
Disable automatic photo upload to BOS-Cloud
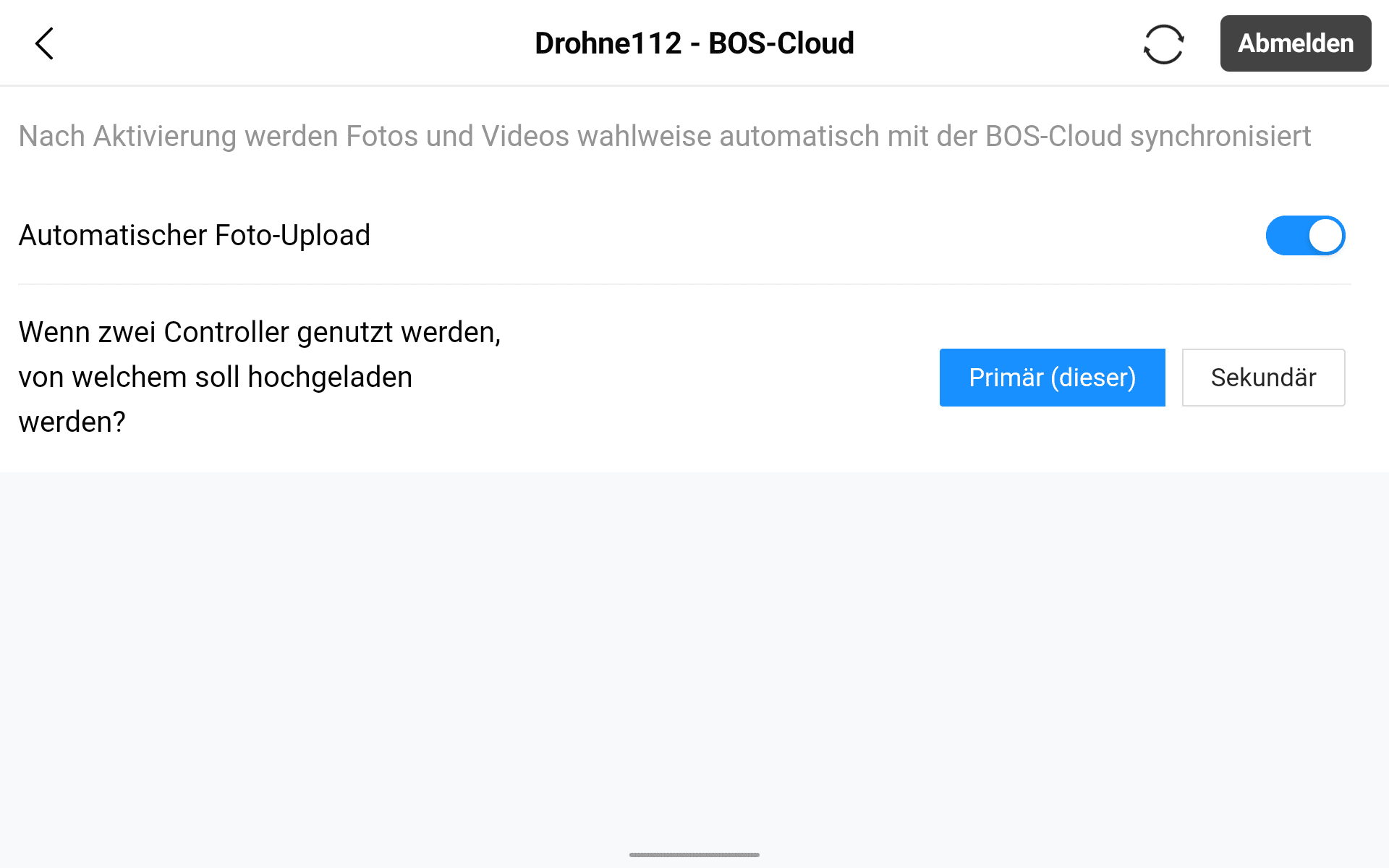1304,236
